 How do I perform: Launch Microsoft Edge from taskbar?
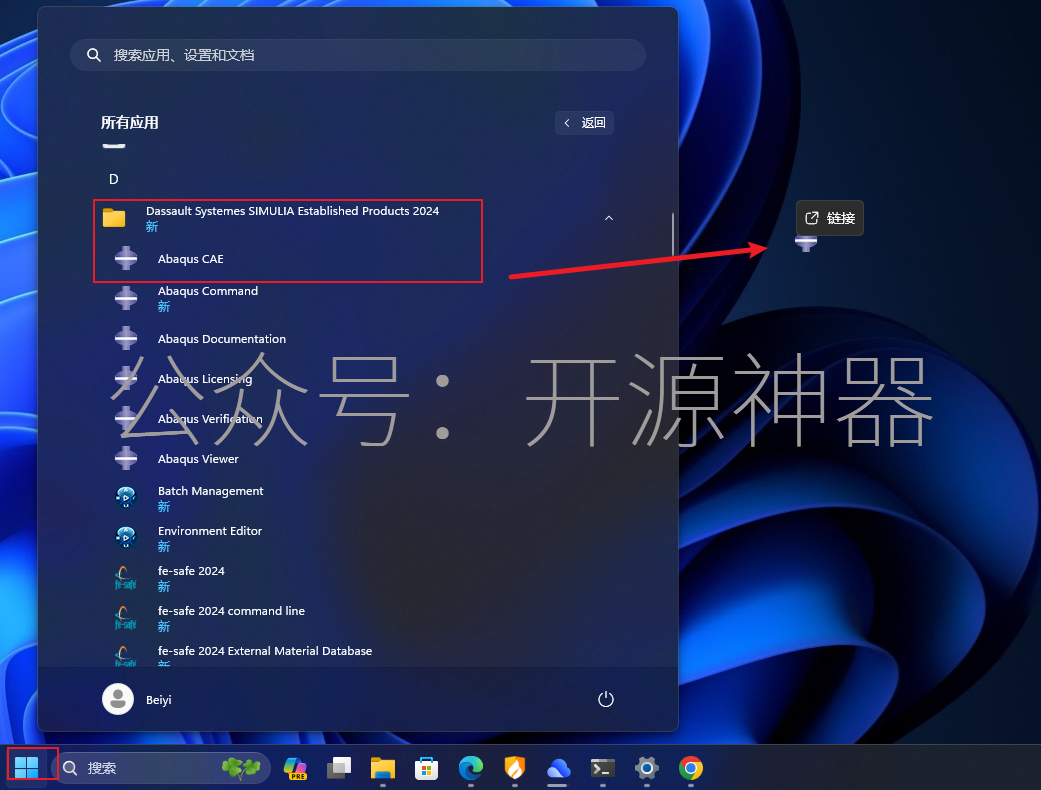(x=471, y=768)
